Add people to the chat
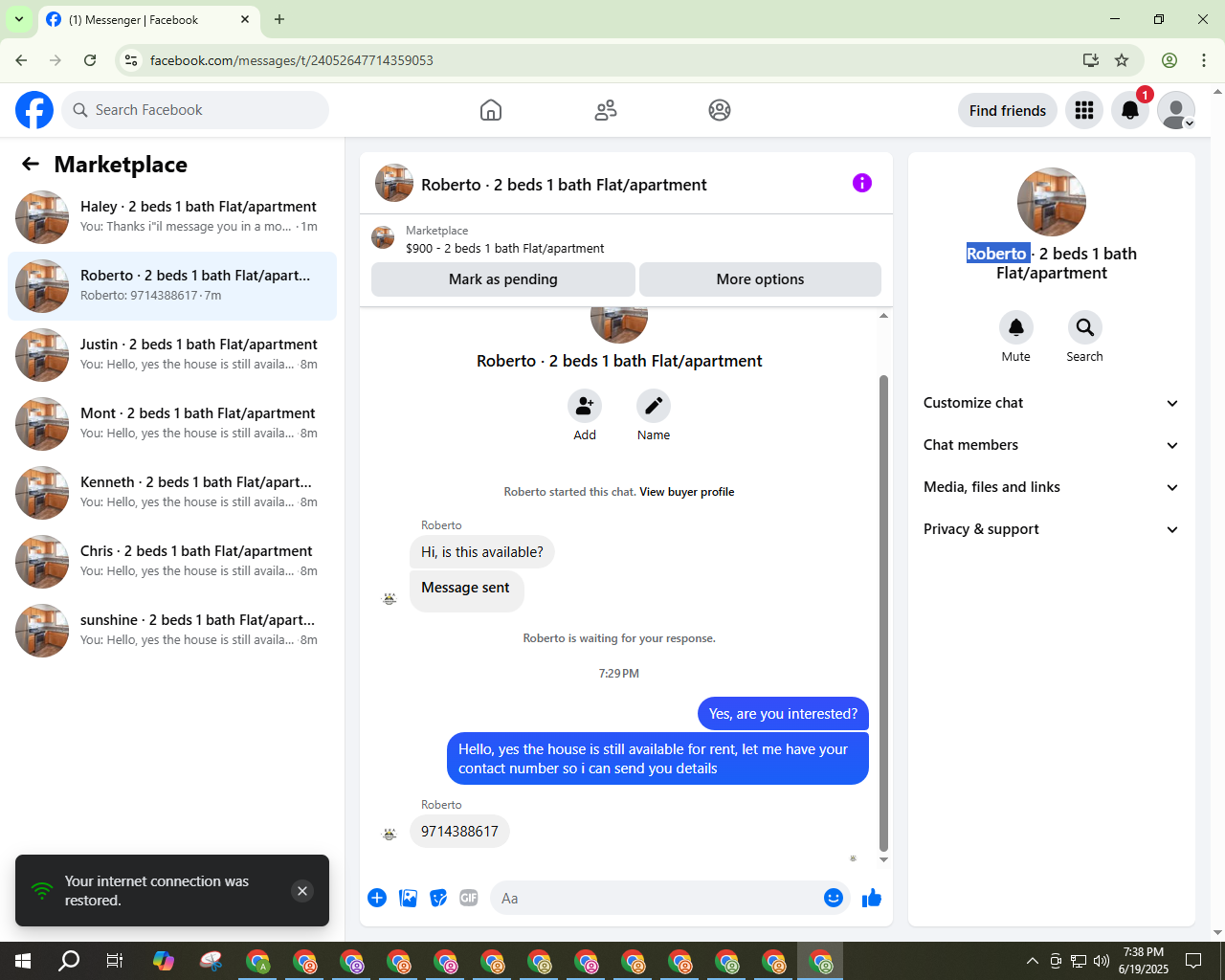This screenshot has height=980, width=1225. [585, 406]
